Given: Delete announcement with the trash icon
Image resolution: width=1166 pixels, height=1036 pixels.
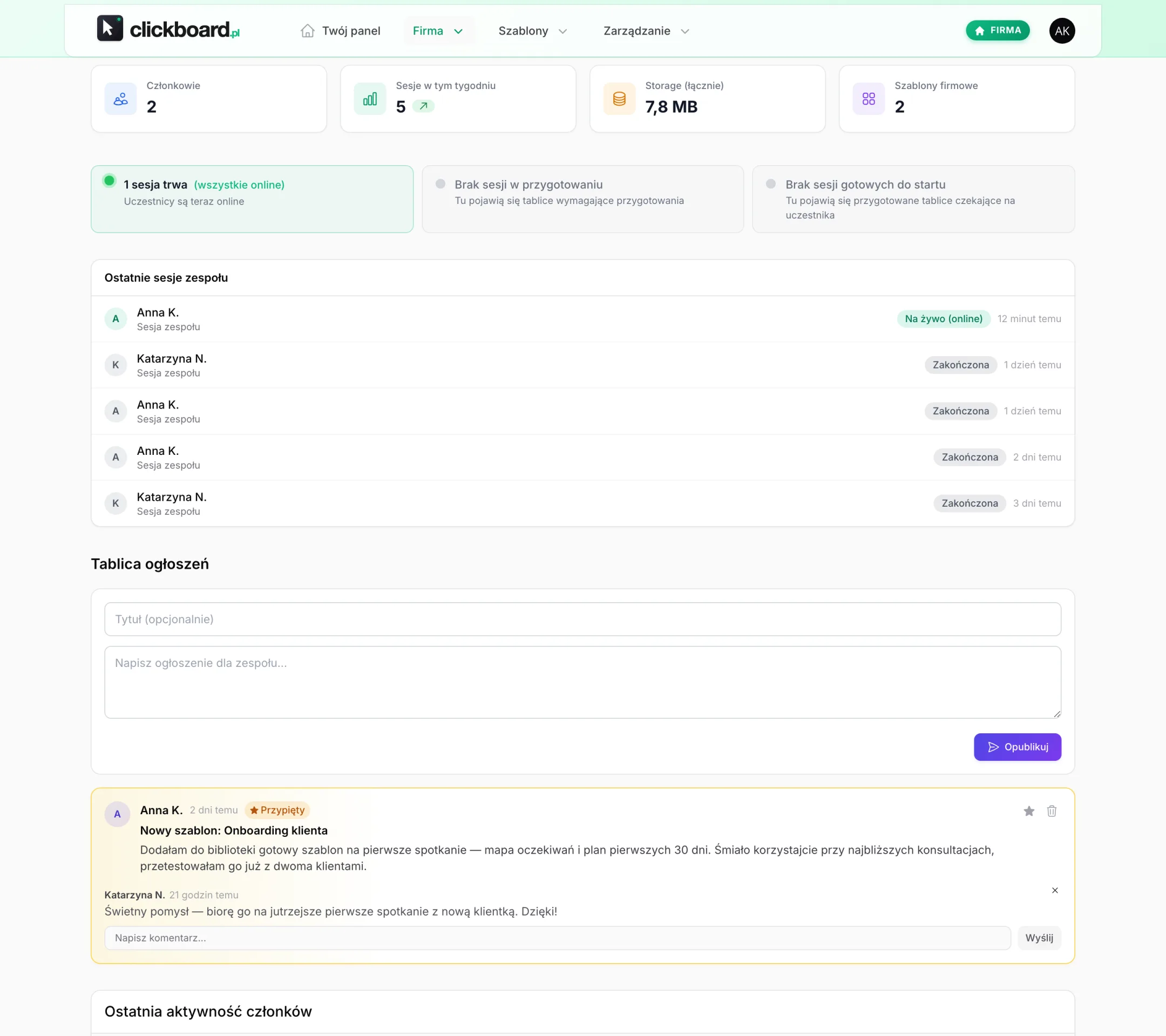Looking at the screenshot, I should [x=1052, y=812].
